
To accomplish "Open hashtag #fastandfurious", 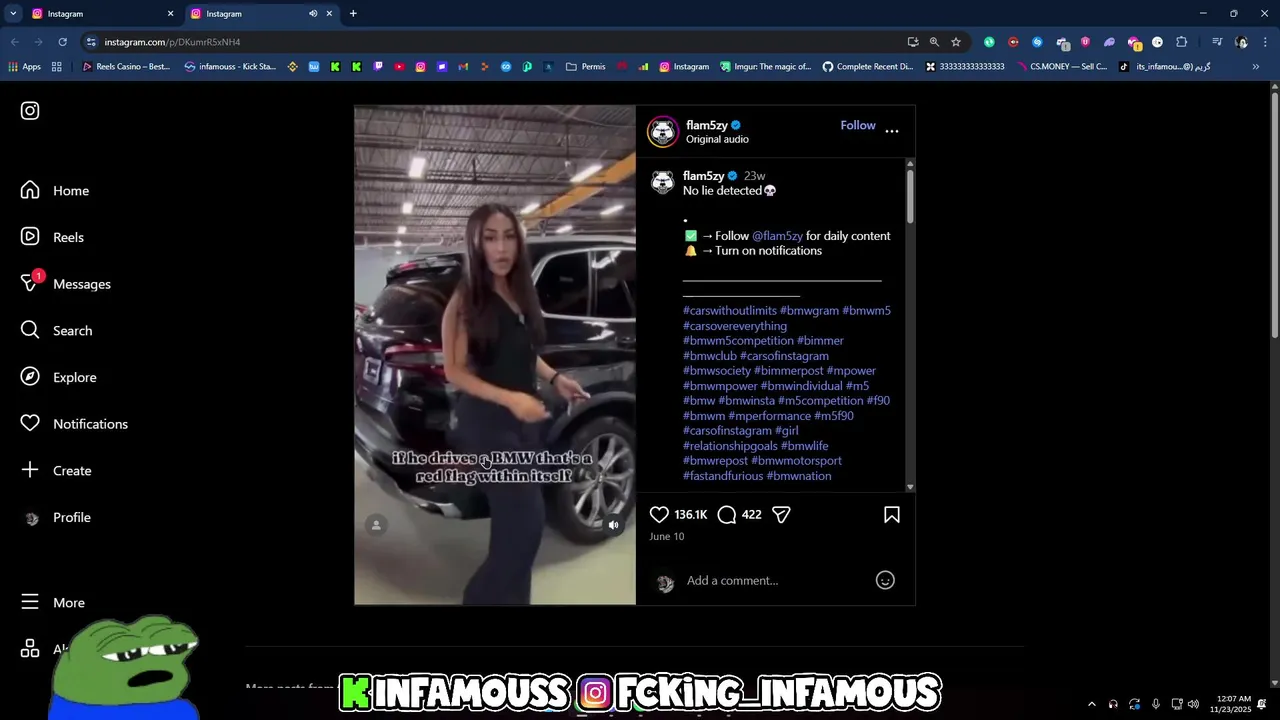I will pos(723,476).
